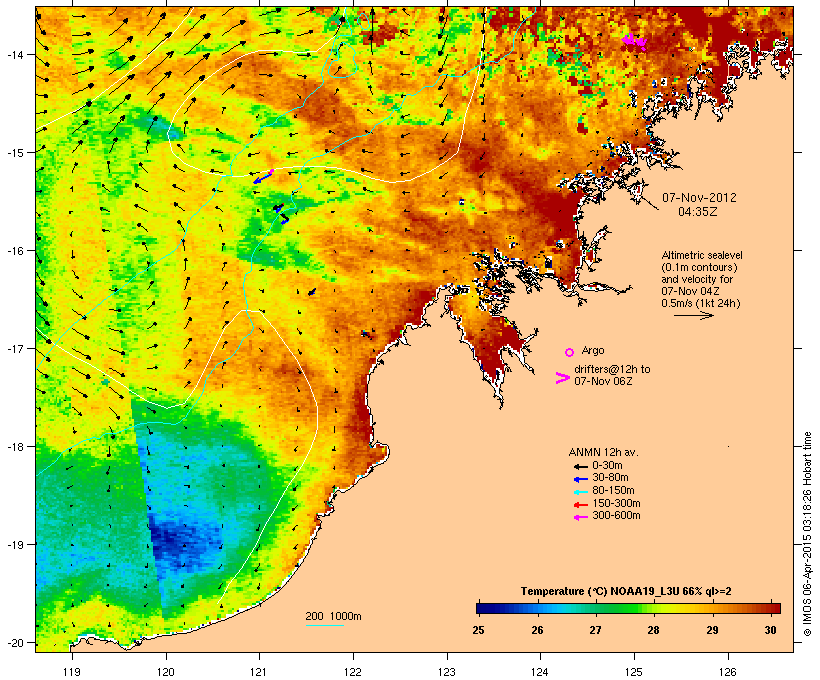Click the latitude axis label -16

pyautogui.click(x=15, y=251)
